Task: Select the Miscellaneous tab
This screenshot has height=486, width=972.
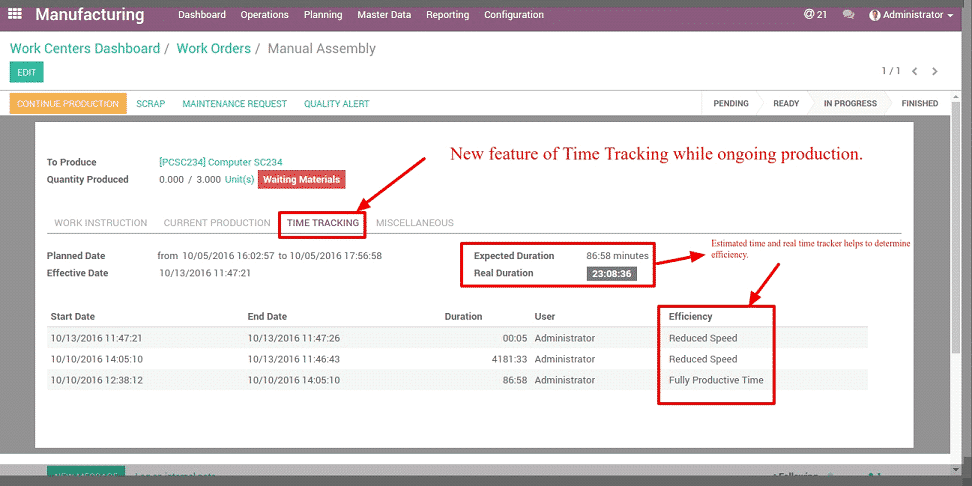Action: coord(414,223)
